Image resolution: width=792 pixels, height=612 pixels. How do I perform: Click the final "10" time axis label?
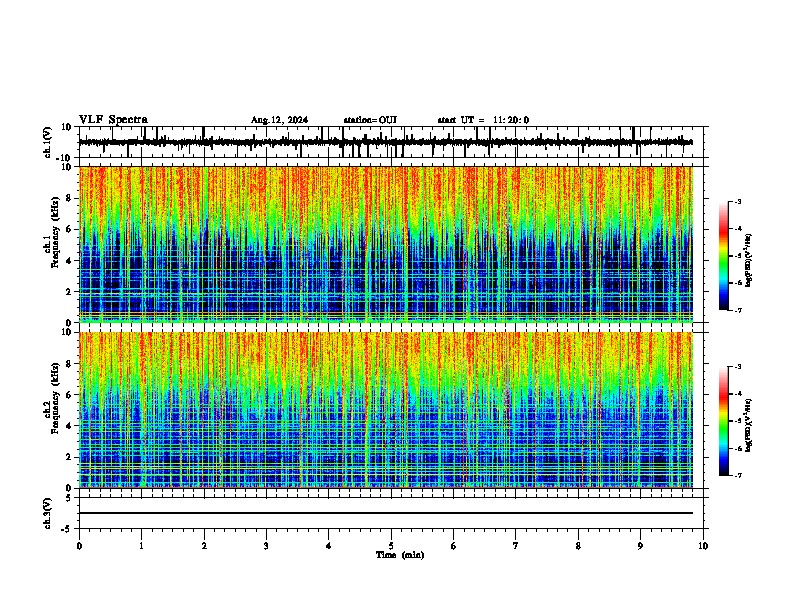coord(703,546)
